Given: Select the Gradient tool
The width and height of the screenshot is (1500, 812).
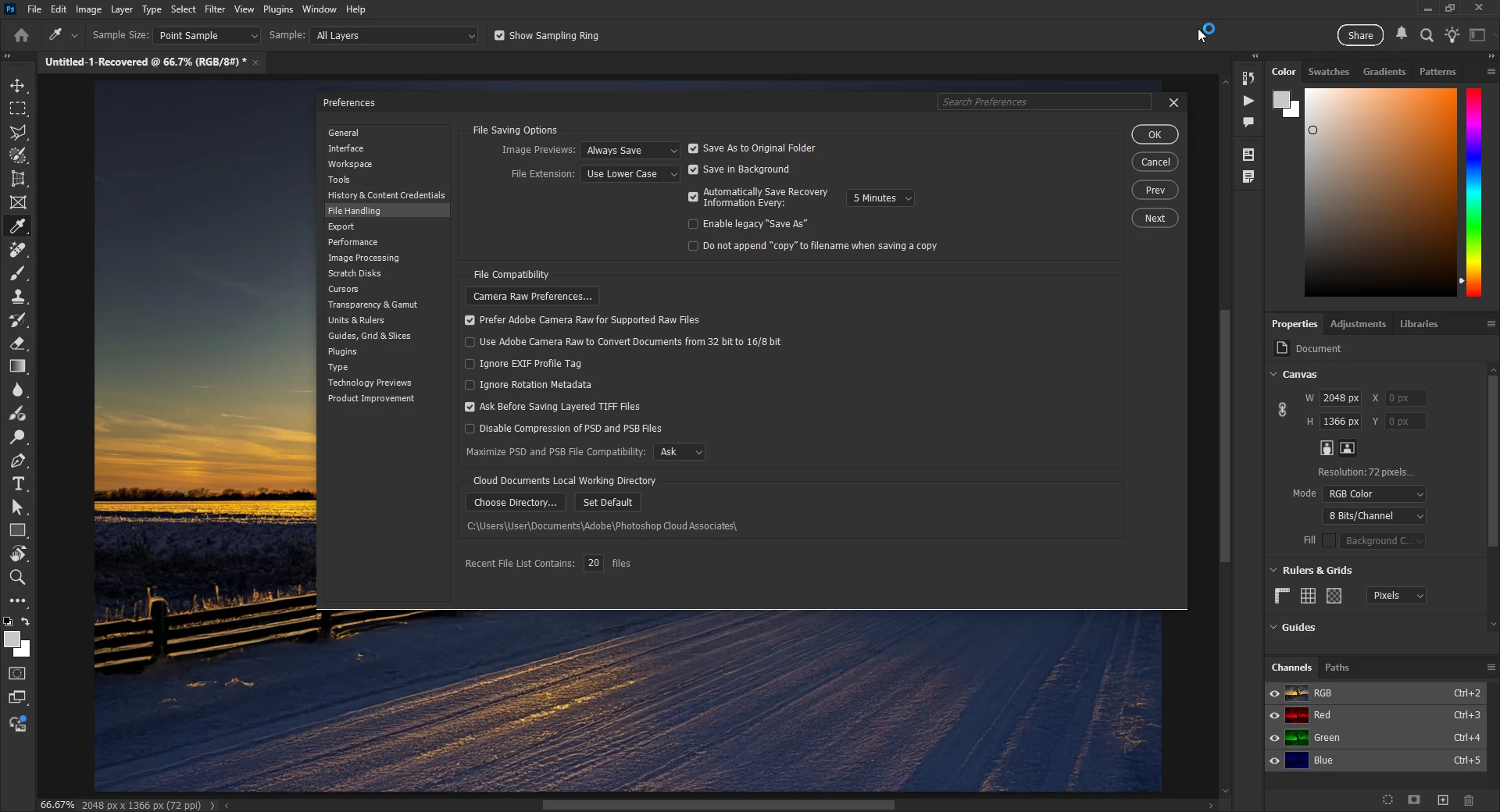Looking at the screenshot, I should (17, 366).
